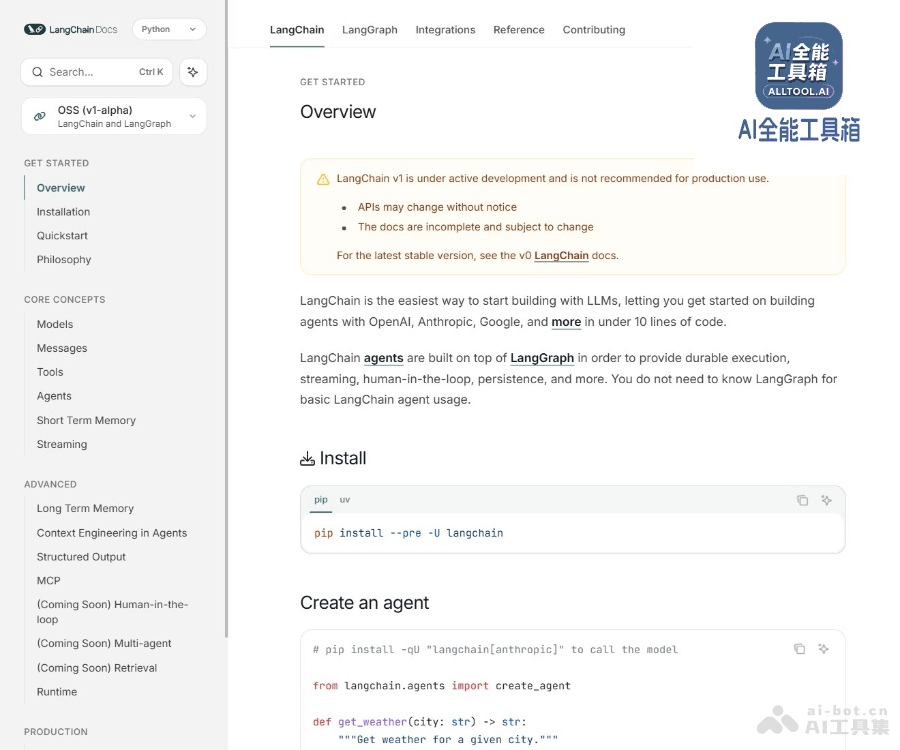Switch to the LangGraph tab
The height and width of the screenshot is (750, 900).
pyautogui.click(x=370, y=30)
